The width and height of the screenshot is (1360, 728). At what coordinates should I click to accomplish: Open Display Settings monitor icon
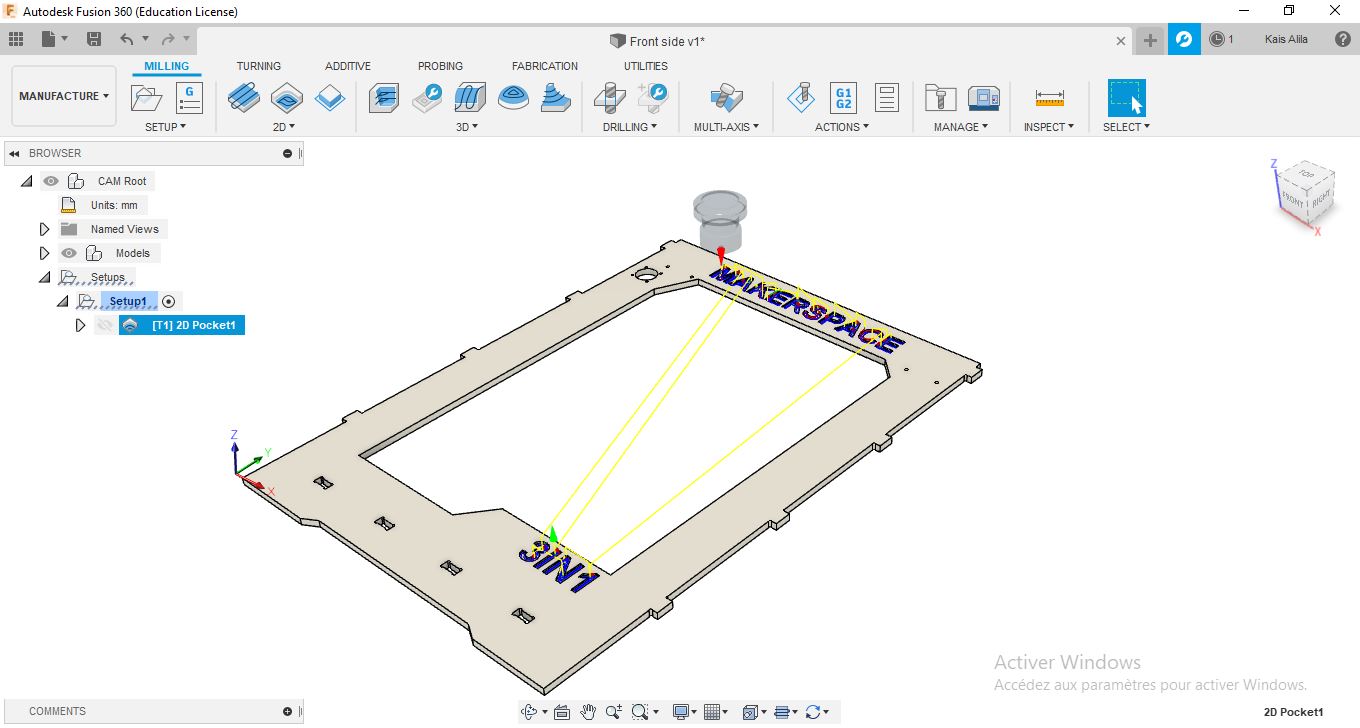click(682, 712)
